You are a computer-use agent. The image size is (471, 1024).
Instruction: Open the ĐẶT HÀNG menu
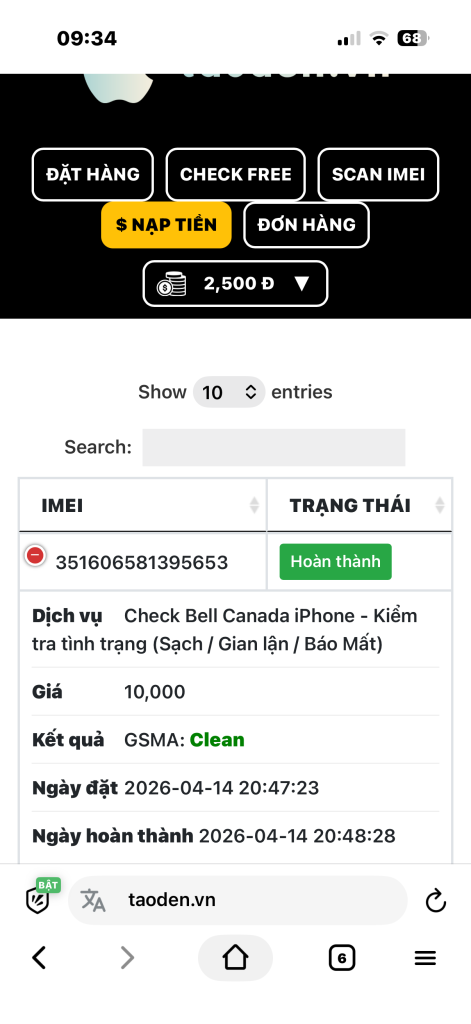[93, 174]
